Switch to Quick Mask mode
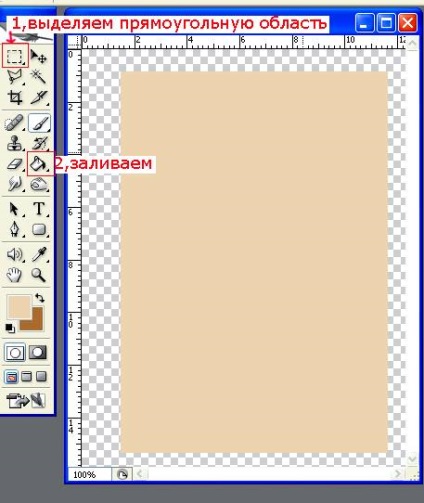This screenshot has width=424, height=503. 38,352
